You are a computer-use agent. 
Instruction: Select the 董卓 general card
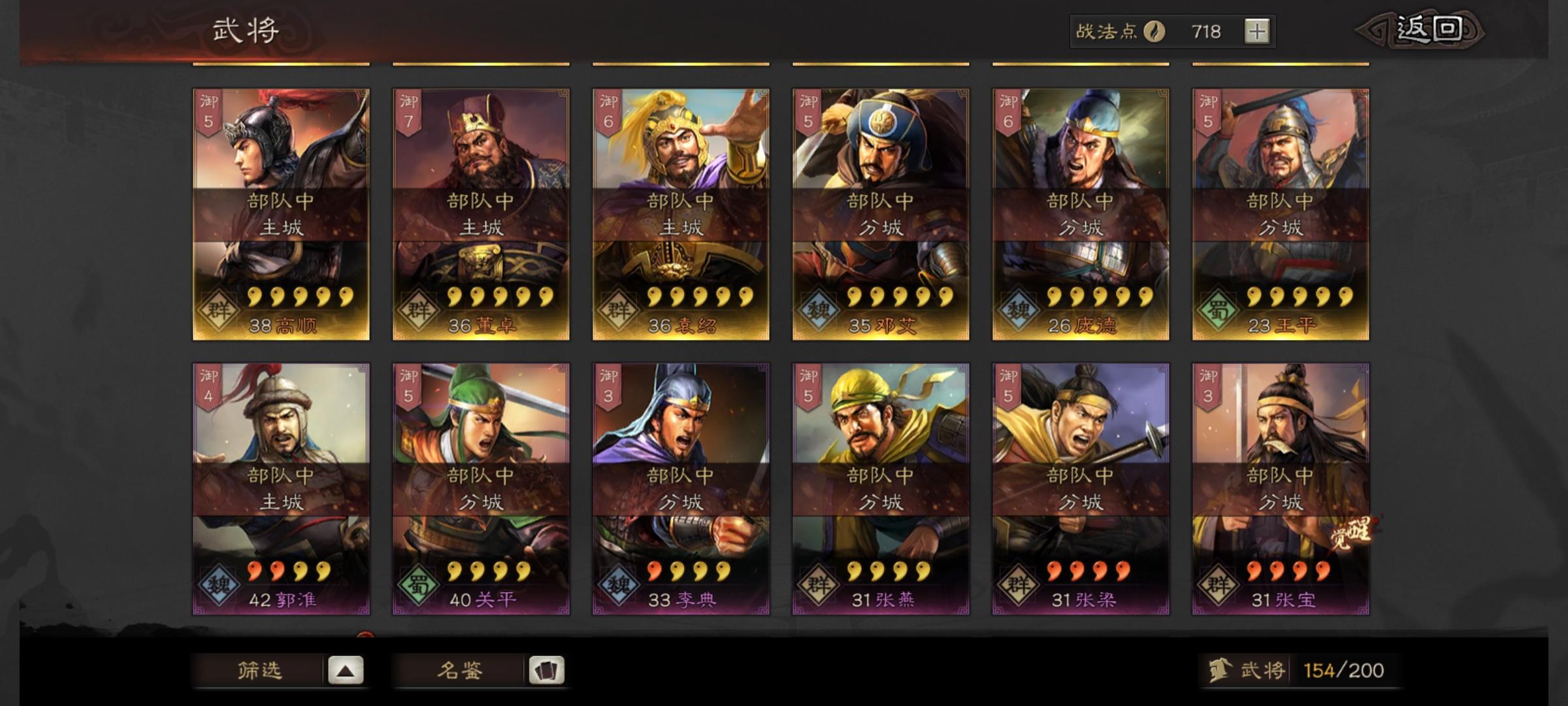click(x=481, y=215)
